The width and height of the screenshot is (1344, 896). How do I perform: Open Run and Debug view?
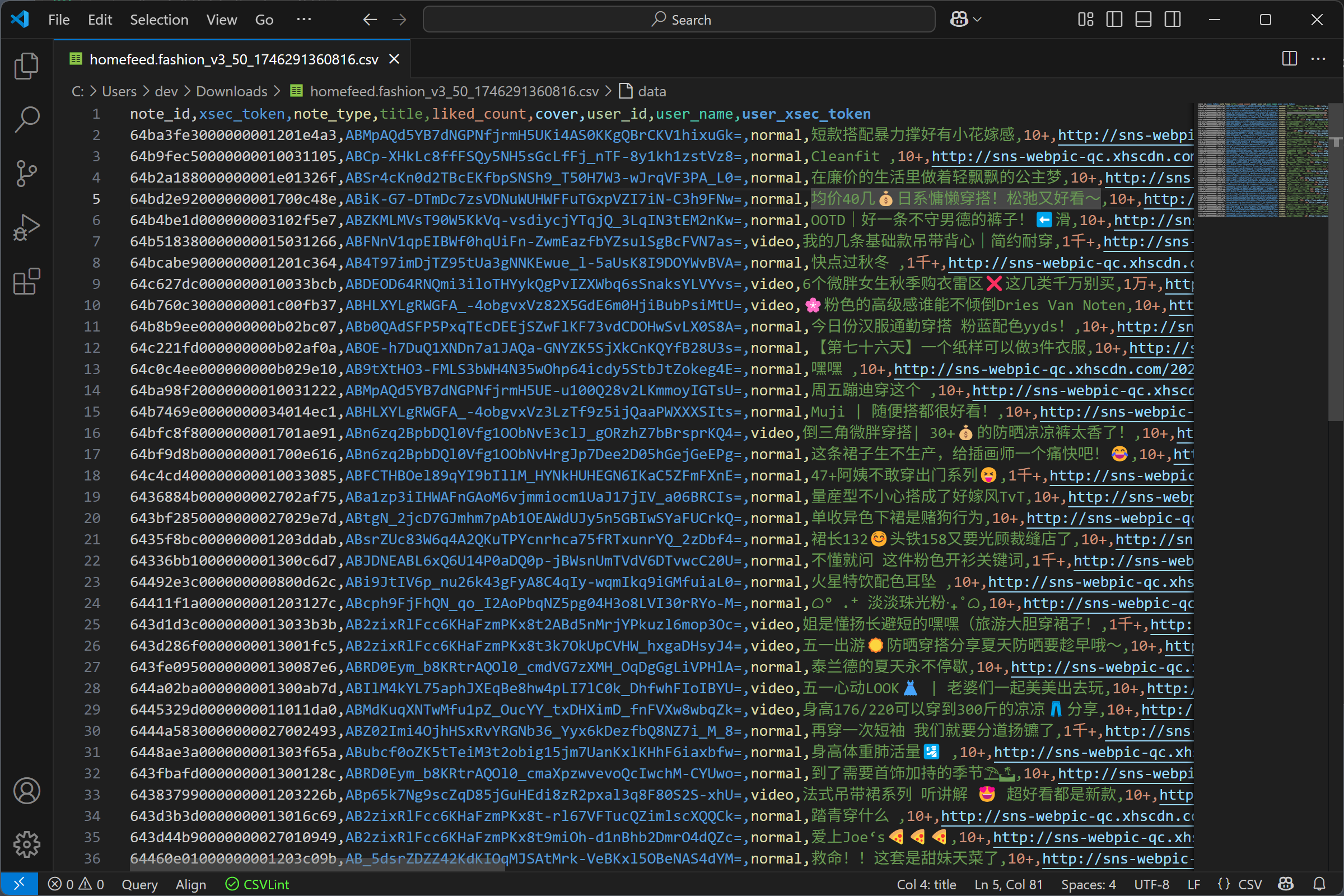[26, 227]
